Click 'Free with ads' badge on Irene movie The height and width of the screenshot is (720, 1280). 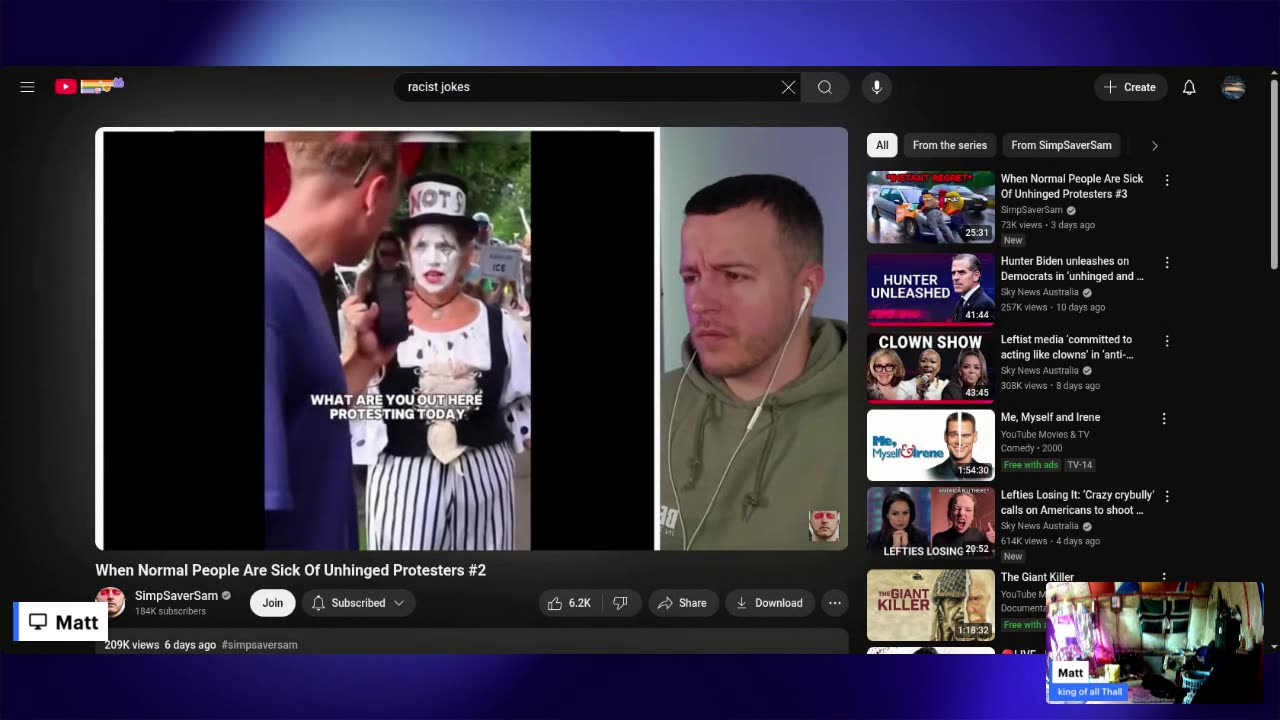coord(1031,465)
